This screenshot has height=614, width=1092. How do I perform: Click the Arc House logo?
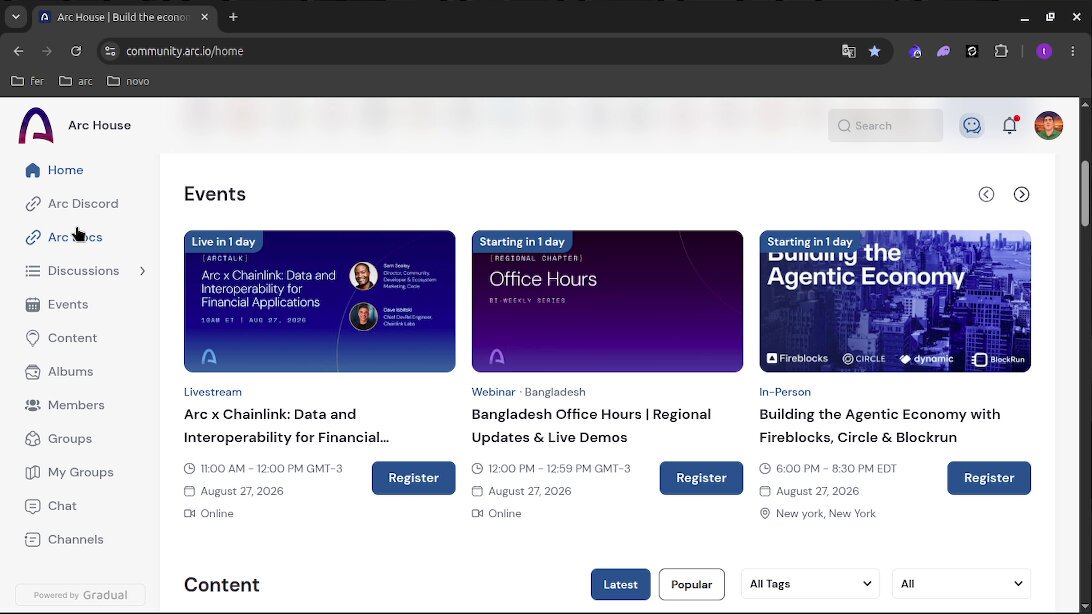pos(36,125)
